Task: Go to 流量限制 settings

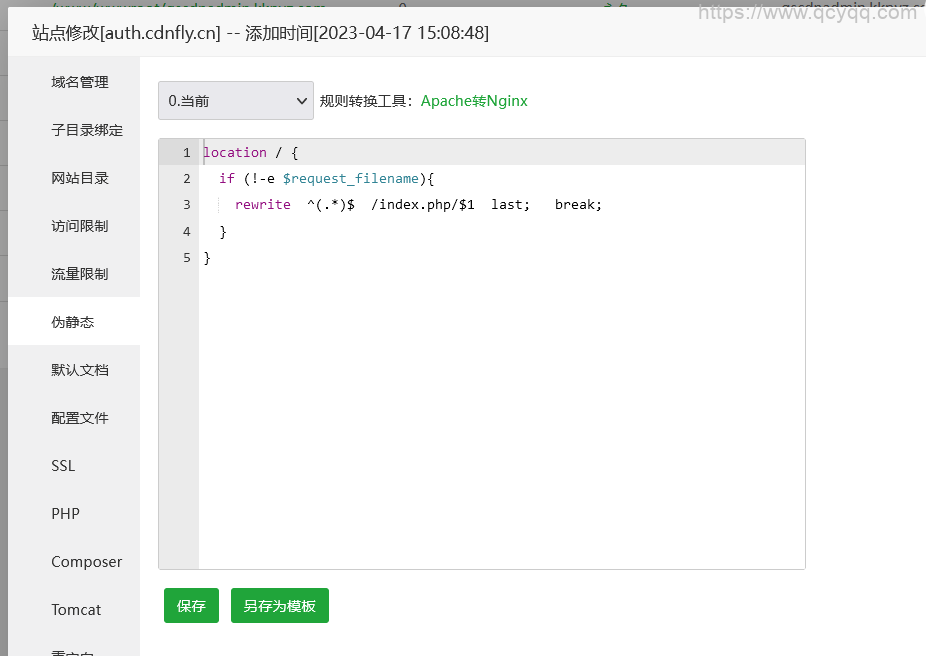Action: (80, 274)
